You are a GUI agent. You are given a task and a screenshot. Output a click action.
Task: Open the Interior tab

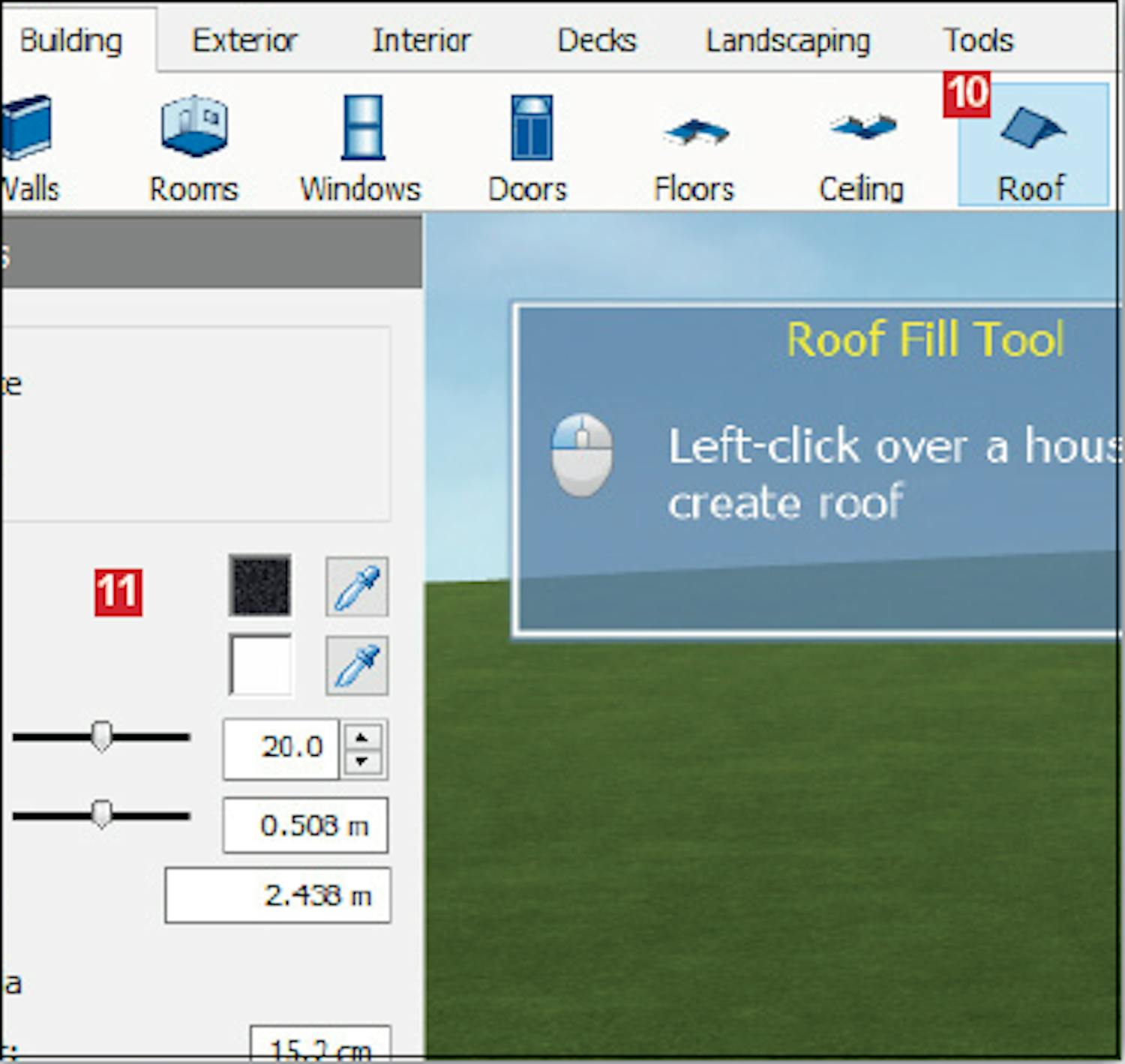421,40
